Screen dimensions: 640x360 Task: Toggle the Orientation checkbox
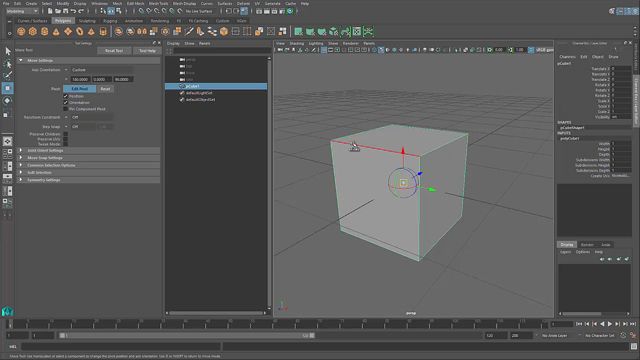tap(66, 102)
